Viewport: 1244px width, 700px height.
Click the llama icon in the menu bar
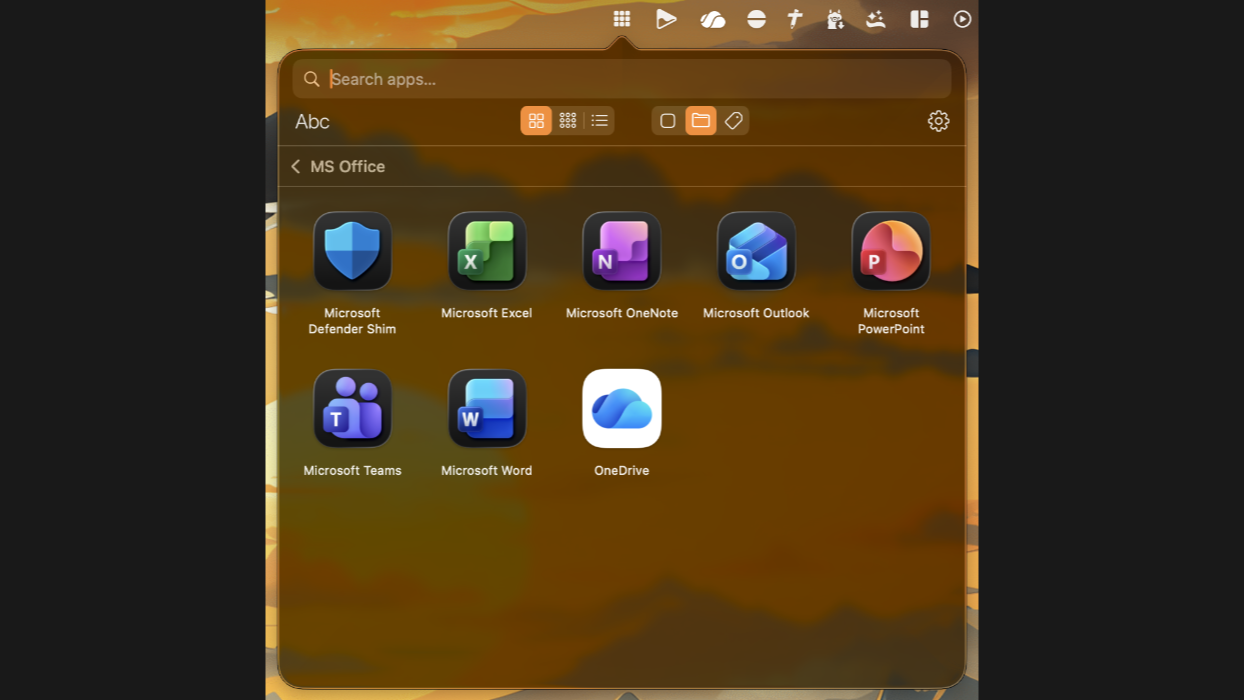[835, 19]
